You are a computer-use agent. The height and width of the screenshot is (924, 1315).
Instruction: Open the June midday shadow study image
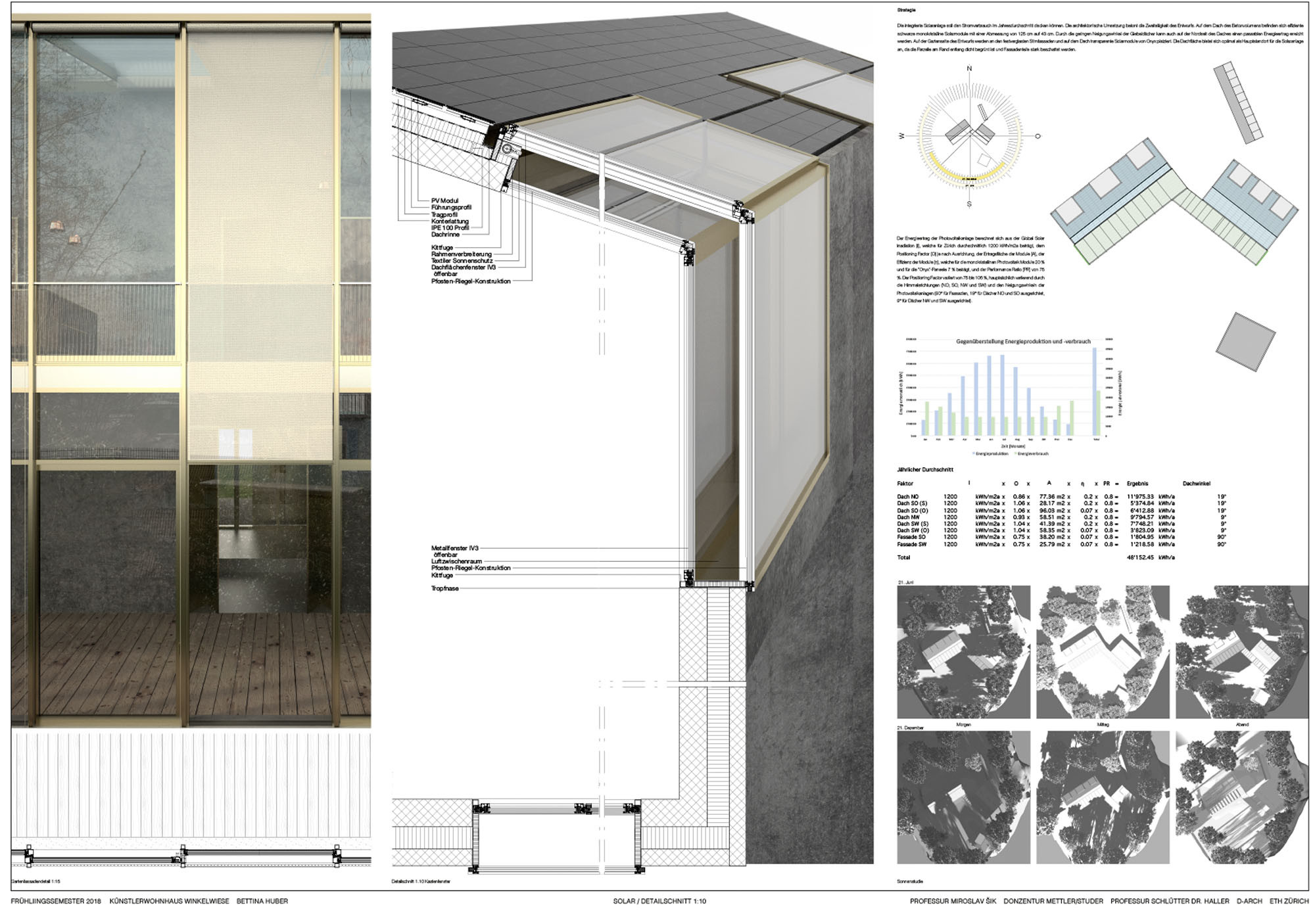click(x=1103, y=652)
